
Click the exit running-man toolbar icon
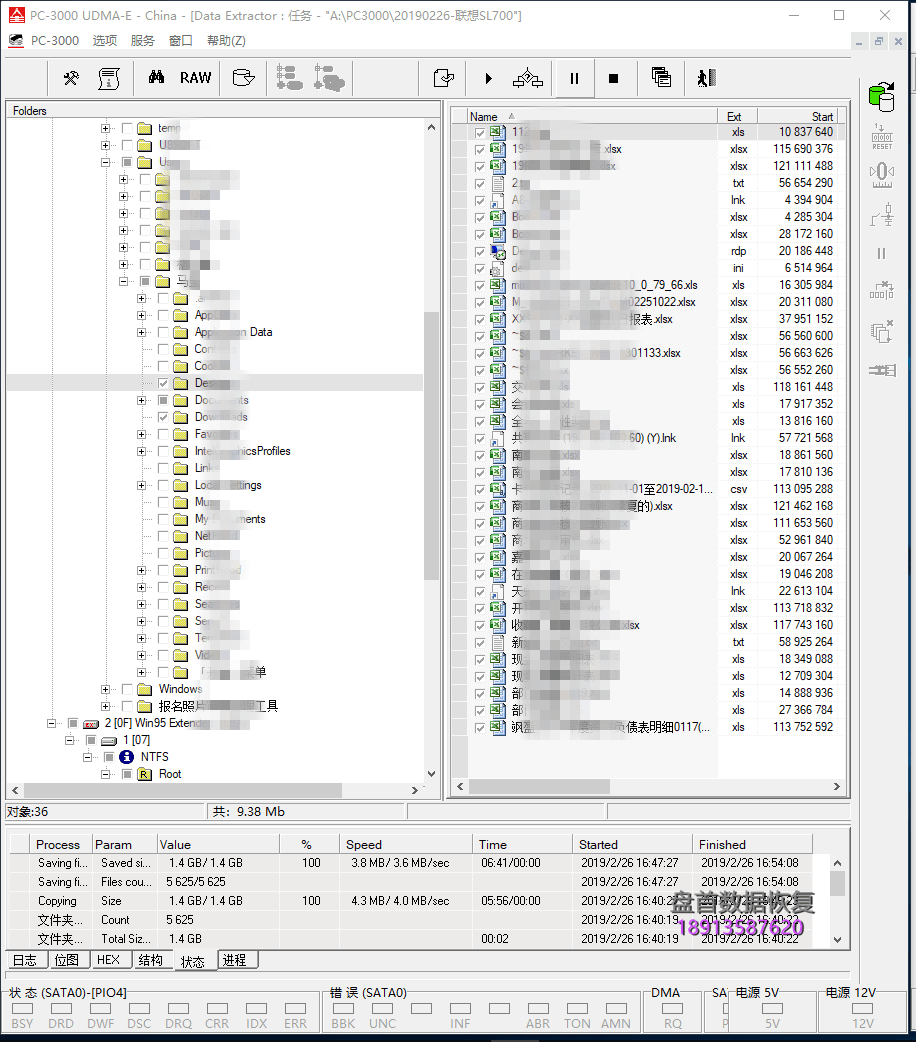(707, 78)
